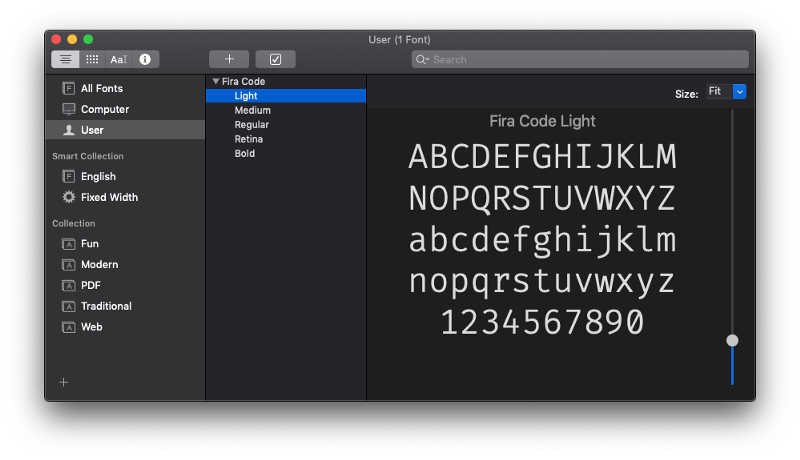Click the search magnifier icon
Image resolution: width=800 pixels, height=460 pixels.
[x=423, y=60]
